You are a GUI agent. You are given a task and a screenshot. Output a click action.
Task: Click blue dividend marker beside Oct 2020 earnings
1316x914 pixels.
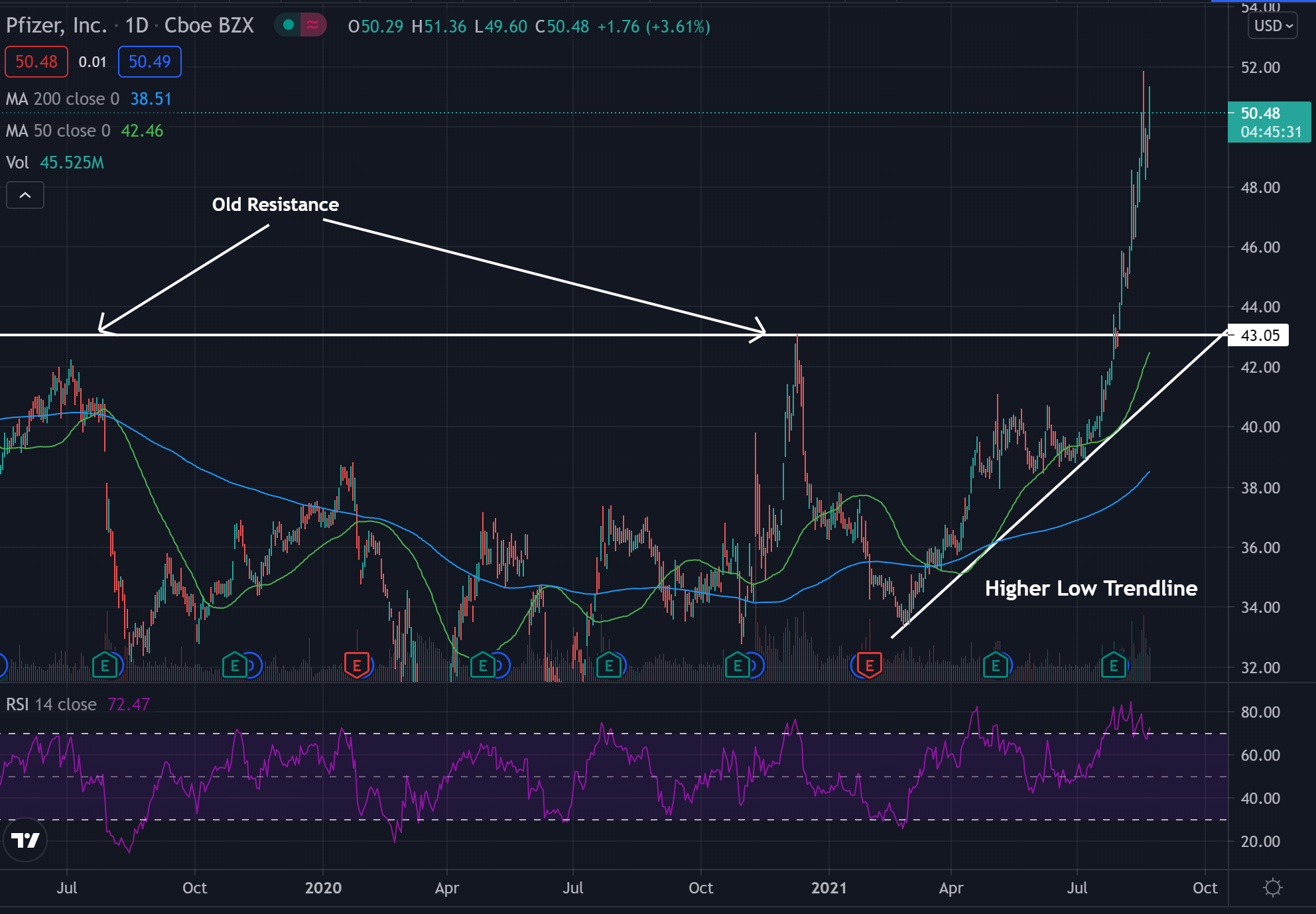(757, 665)
